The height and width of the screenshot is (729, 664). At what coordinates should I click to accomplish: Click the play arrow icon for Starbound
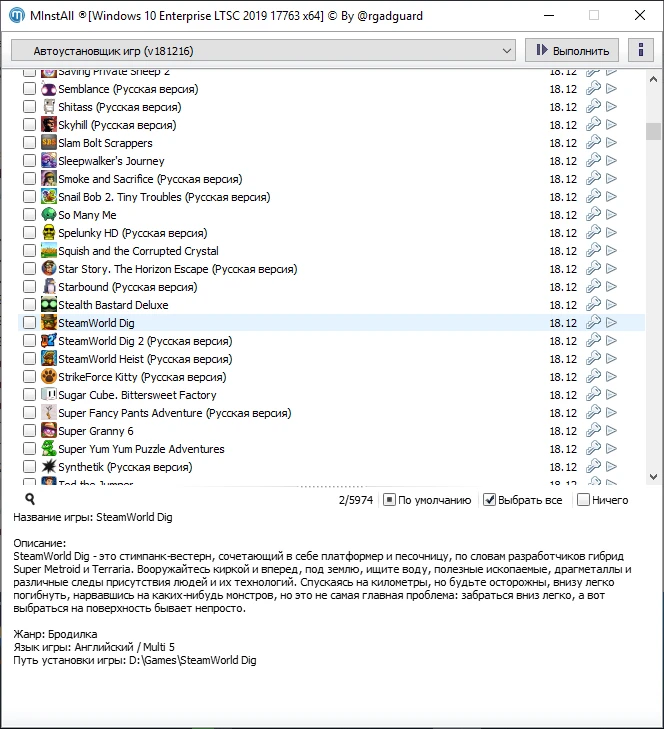[612, 287]
